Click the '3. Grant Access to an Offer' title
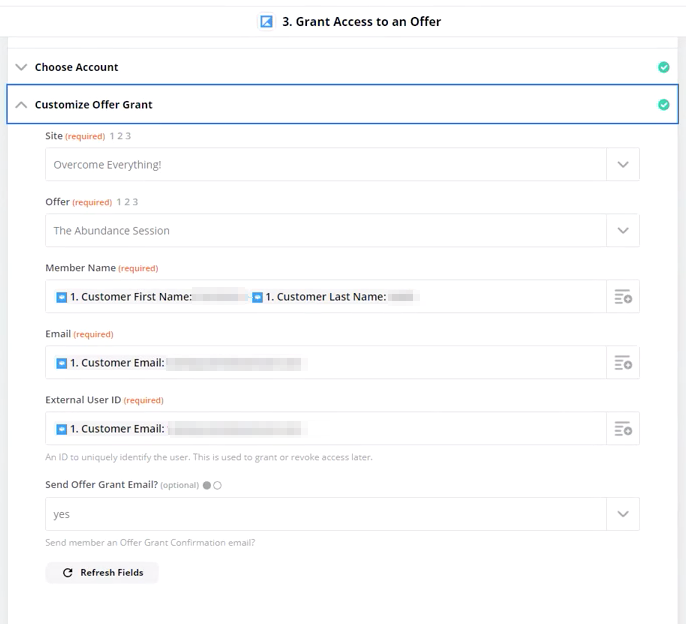 pyautogui.click(x=361, y=21)
